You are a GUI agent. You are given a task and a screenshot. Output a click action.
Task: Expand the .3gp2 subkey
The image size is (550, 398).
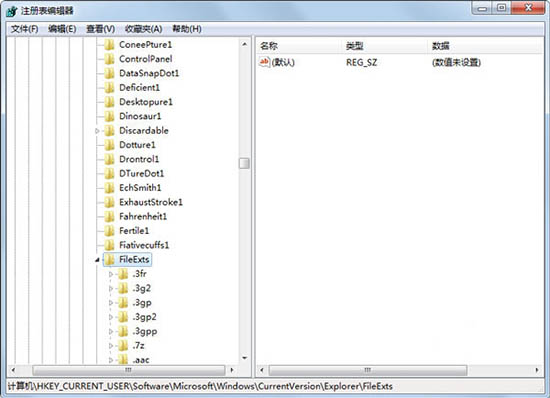111,317
